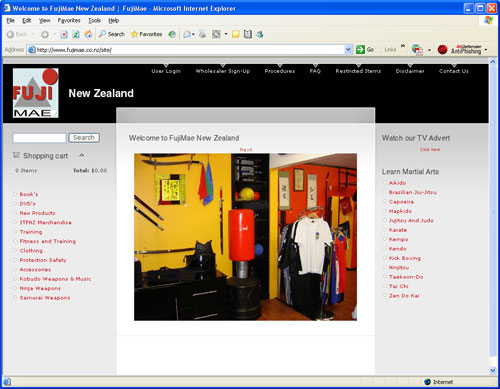Open the toolbar Search pane
Viewport: 500px width, 389px height.
click(x=112, y=34)
